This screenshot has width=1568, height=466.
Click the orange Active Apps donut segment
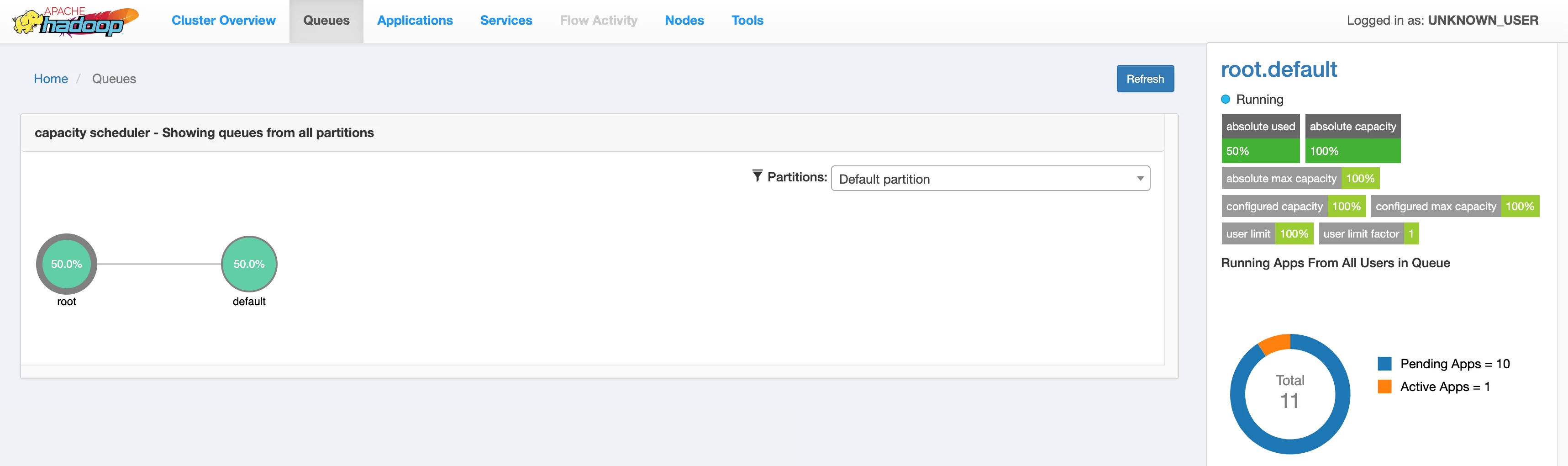tap(1275, 344)
